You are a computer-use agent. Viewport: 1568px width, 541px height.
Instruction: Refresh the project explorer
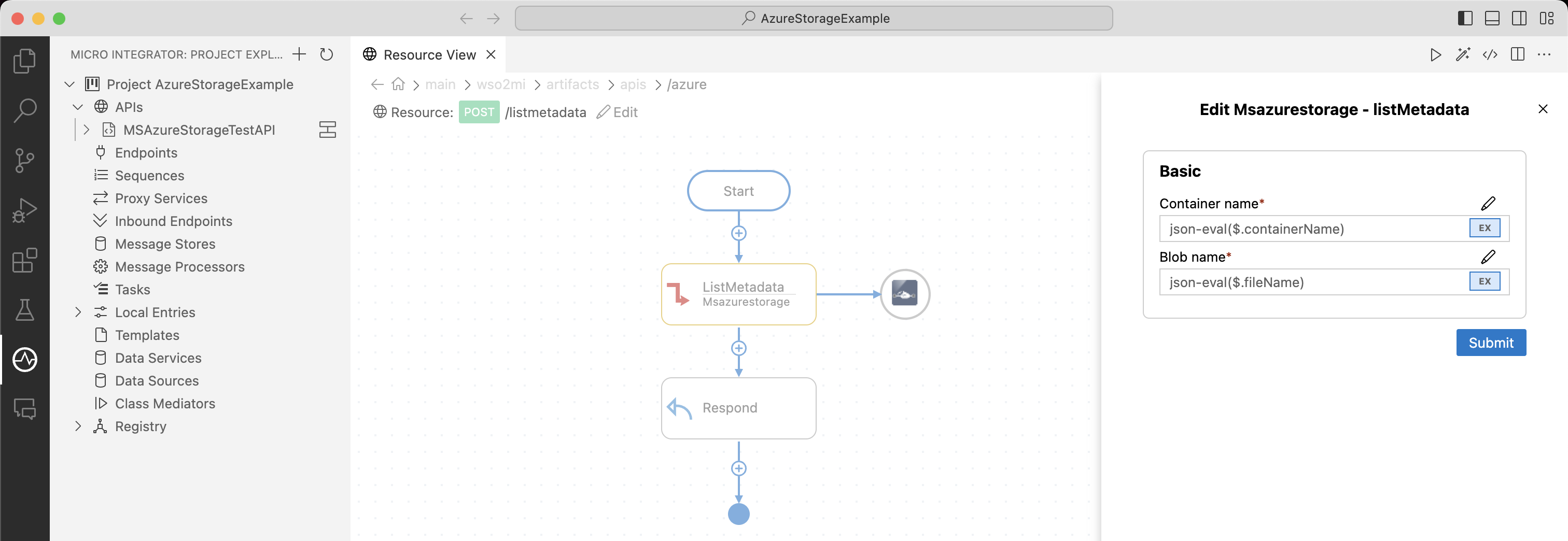click(x=327, y=54)
